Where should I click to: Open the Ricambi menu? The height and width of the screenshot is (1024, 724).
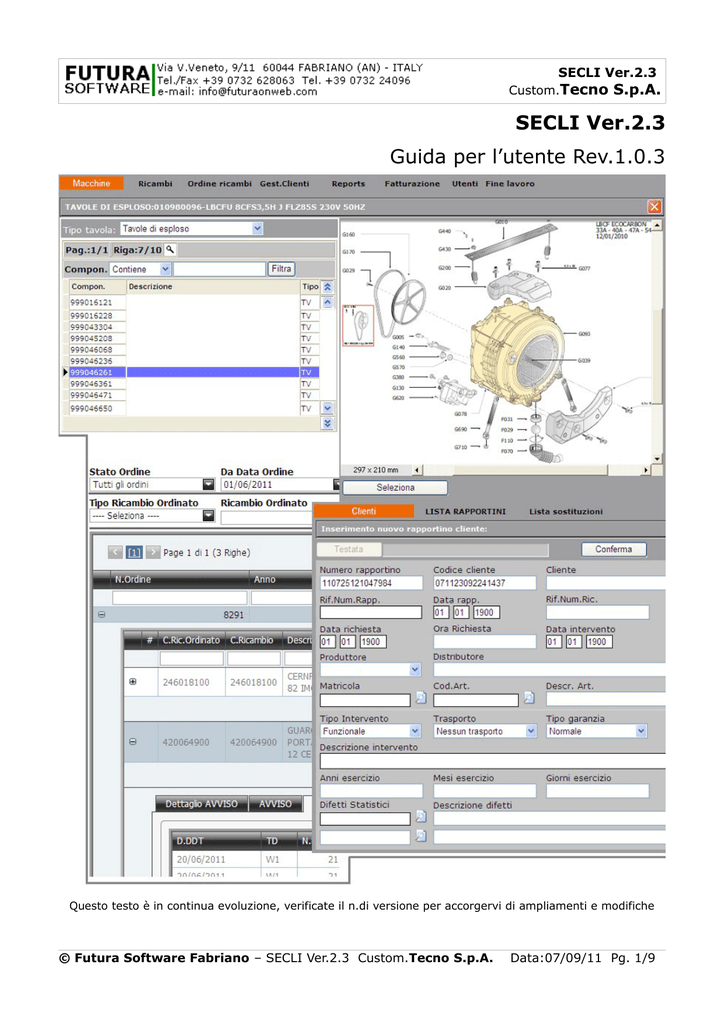point(155,184)
